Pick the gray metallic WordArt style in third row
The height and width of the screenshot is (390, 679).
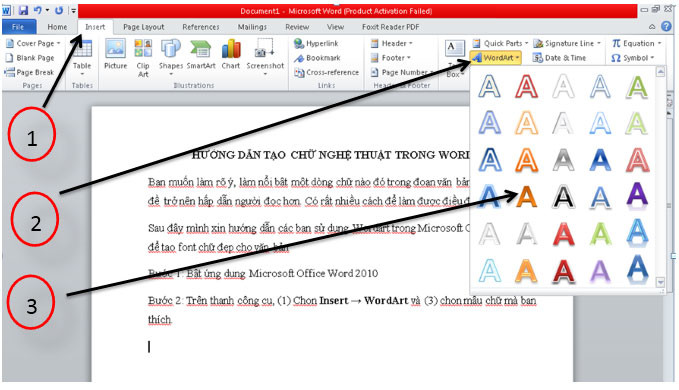click(x=563, y=160)
